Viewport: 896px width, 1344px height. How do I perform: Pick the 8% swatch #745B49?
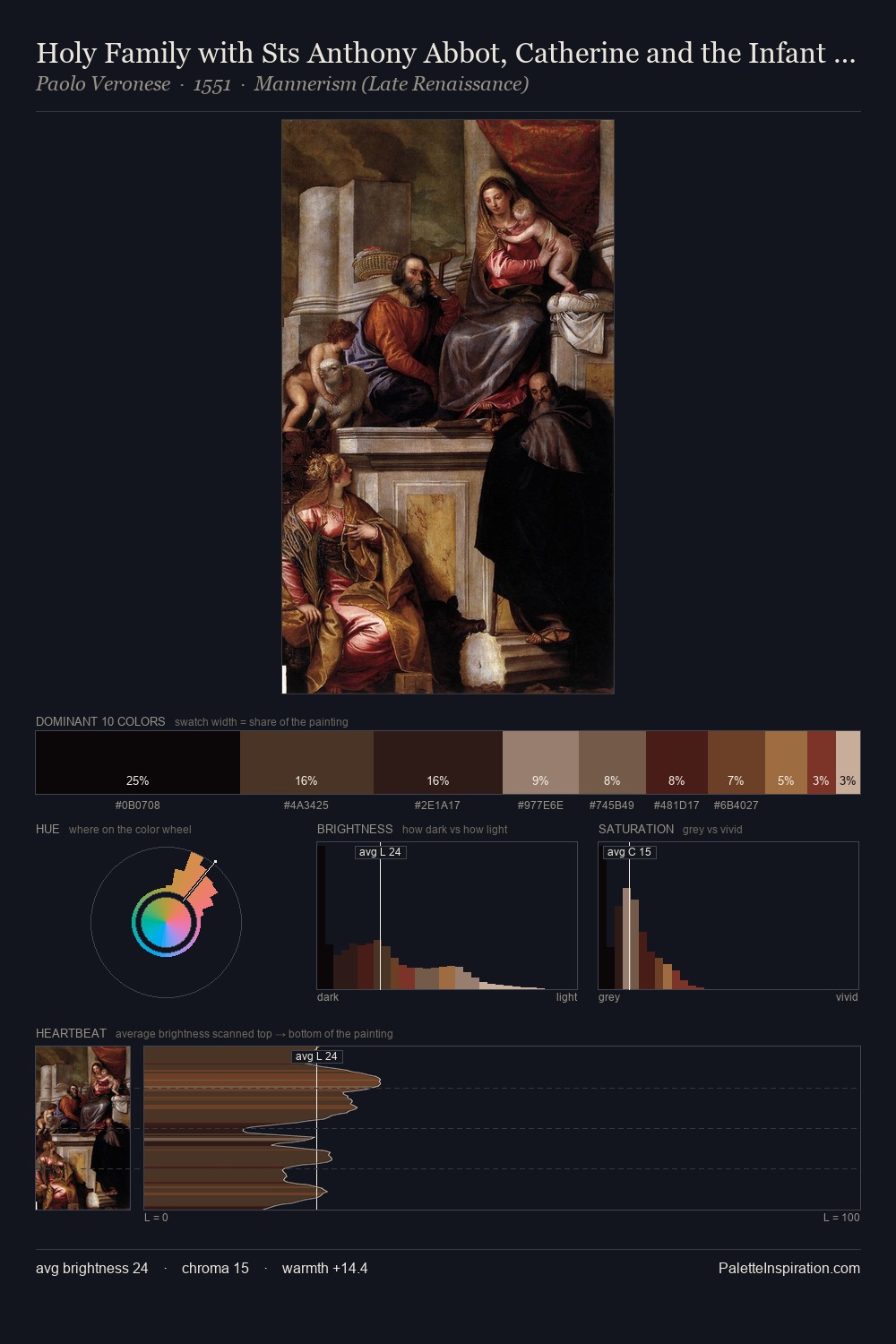(612, 762)
